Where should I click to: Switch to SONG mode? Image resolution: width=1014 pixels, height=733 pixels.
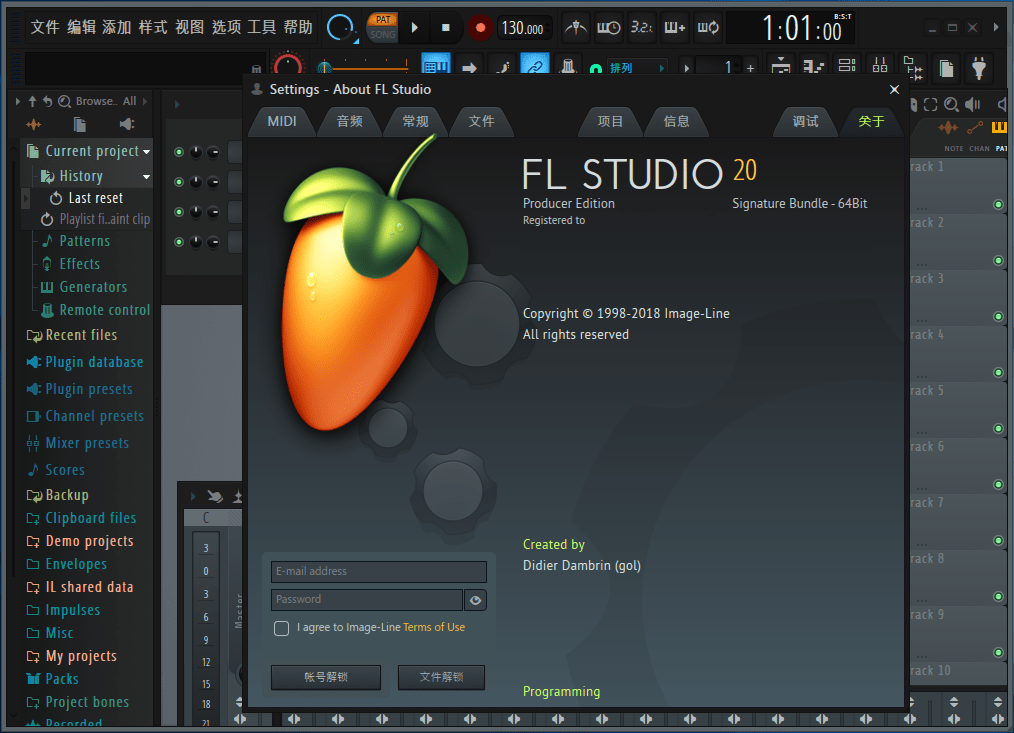383,35
